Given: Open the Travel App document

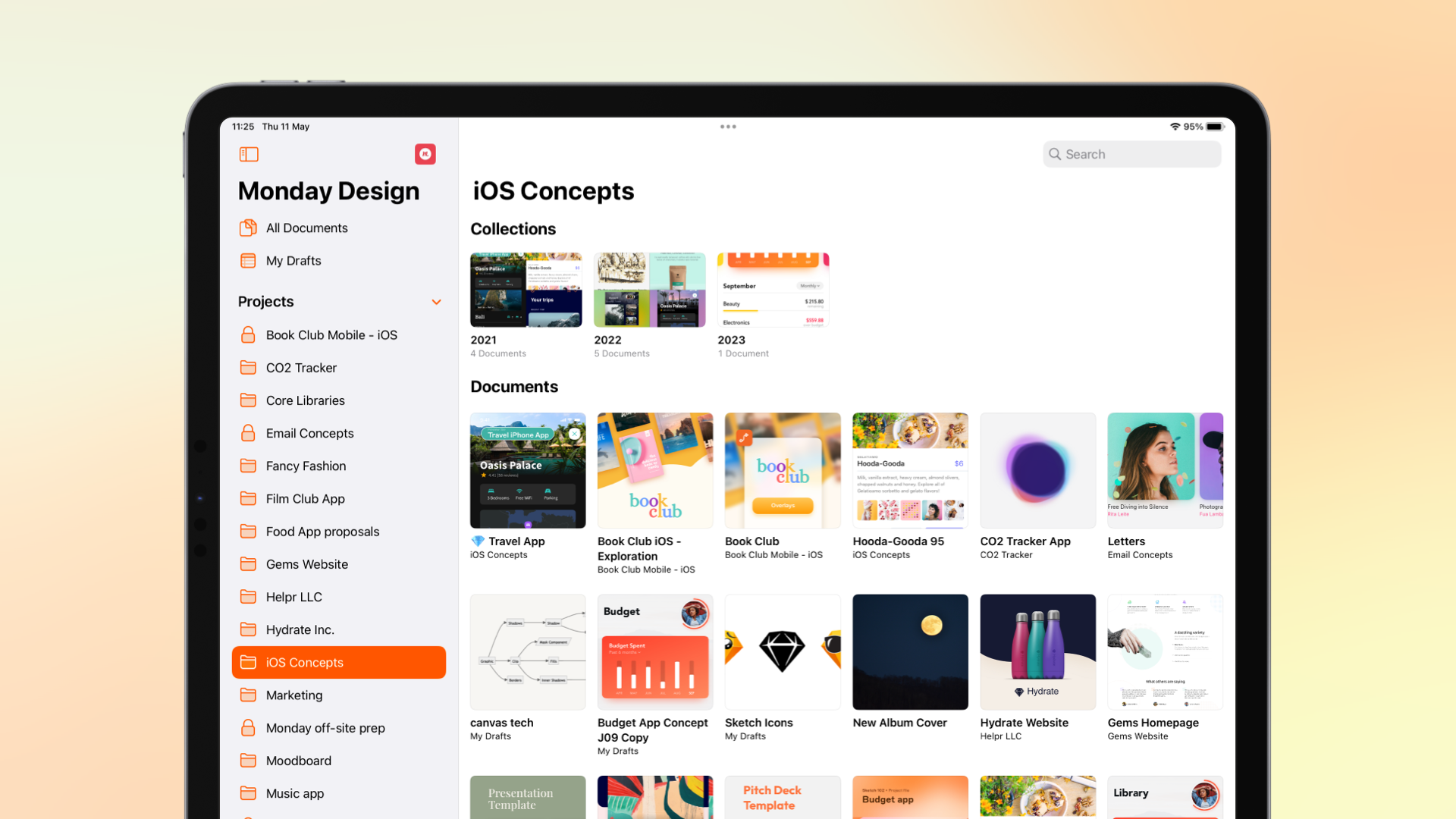Looking at the screenshot, I should tap(527, 470).
